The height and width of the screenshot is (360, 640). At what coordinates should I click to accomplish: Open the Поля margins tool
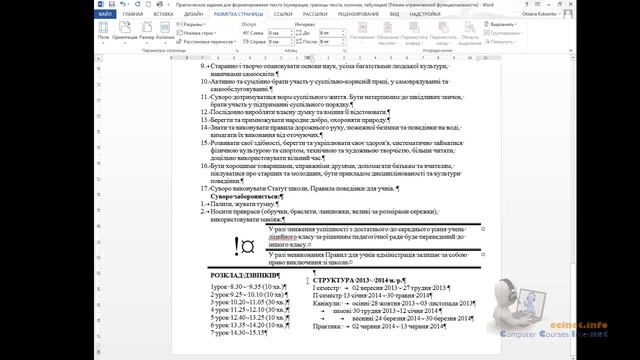point(103,33)
